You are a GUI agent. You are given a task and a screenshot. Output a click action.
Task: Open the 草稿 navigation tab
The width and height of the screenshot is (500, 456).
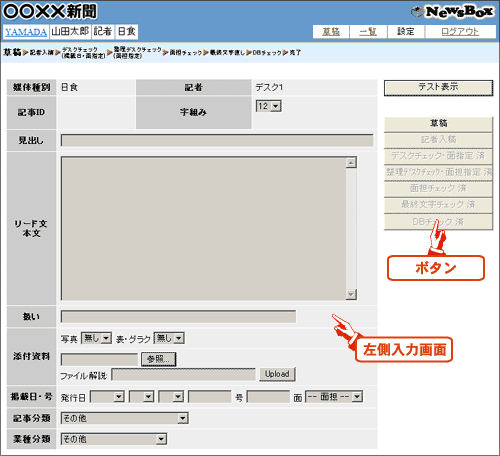(331, 32)
